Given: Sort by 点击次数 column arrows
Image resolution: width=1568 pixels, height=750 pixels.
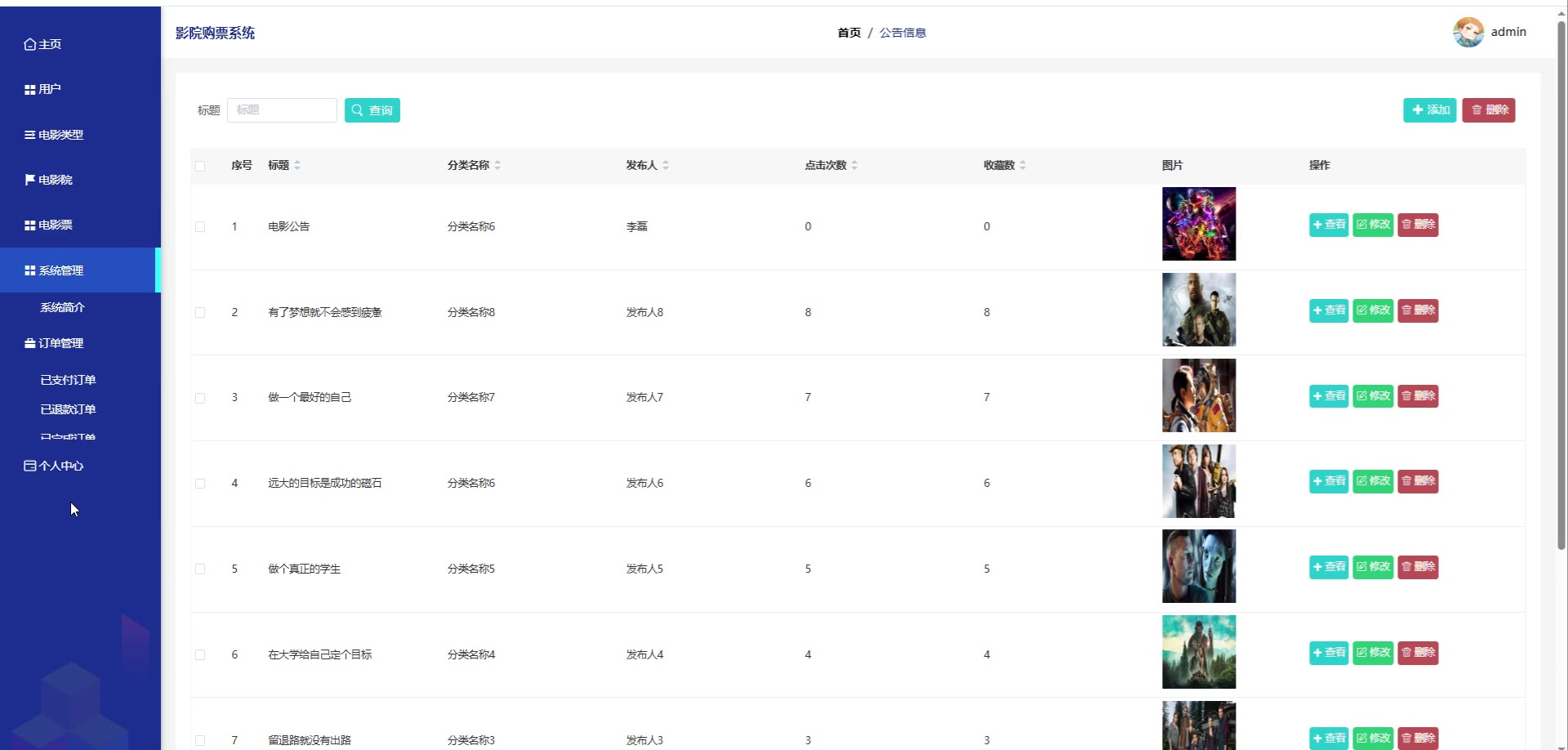Looking at the screenshot, I should 854,165.
